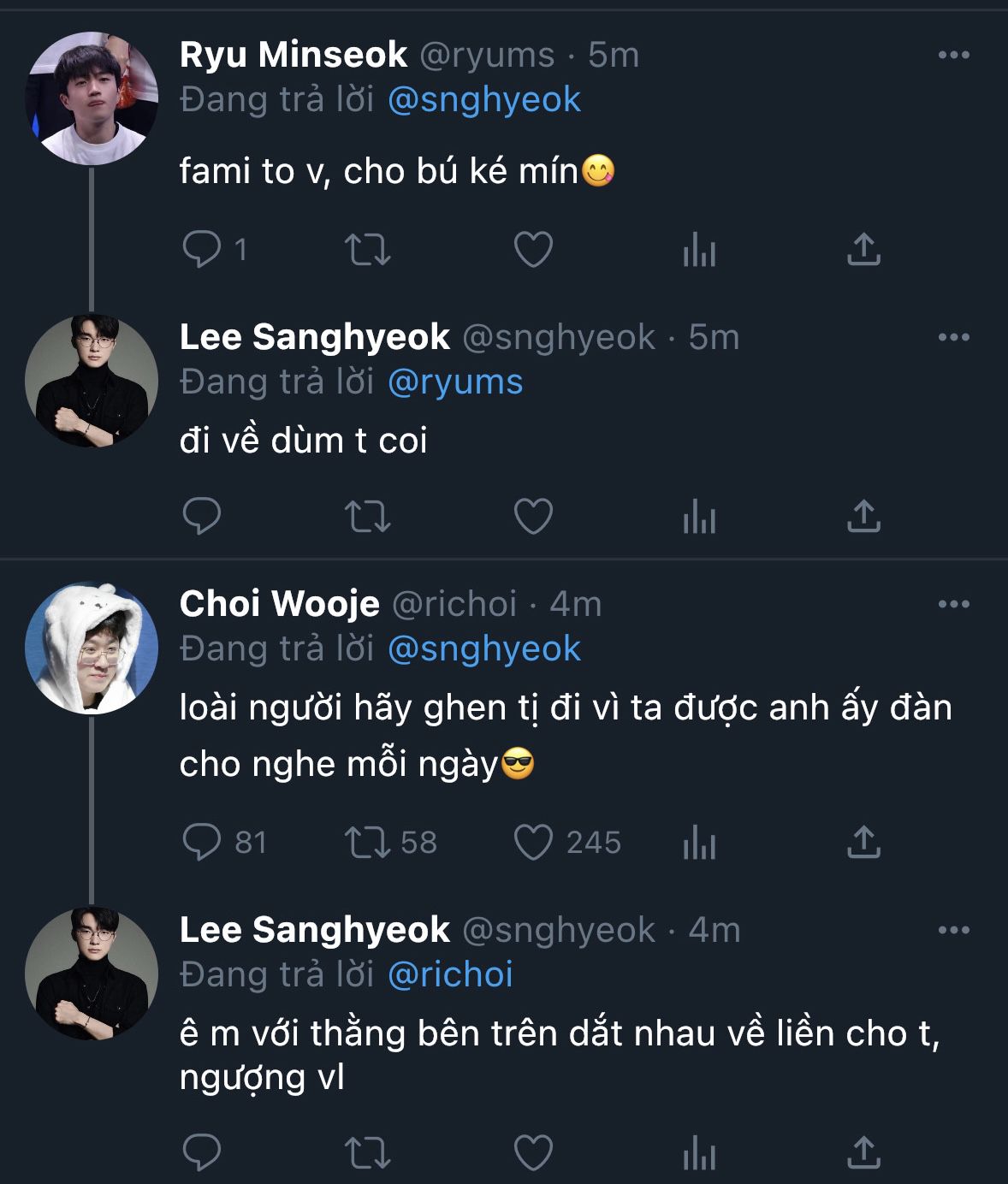Open the @snghyeok mention in Ryu Minseok's reply
The width and height of the screenshot is (1008, 1184).
click(x=483, y=100)
